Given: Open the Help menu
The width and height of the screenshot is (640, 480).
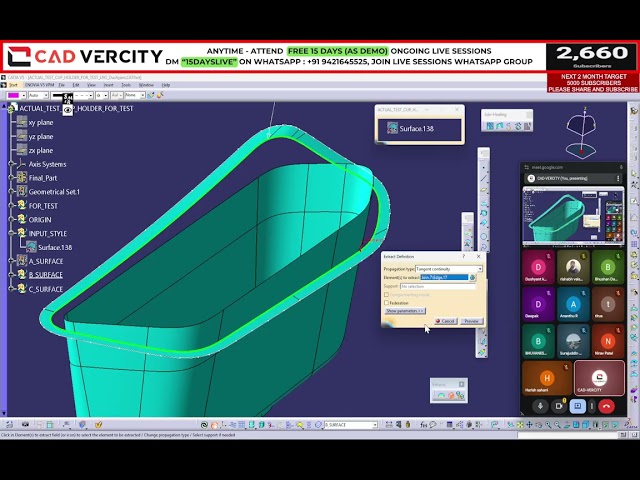Looking at the screenshot, I should (166, 85).
